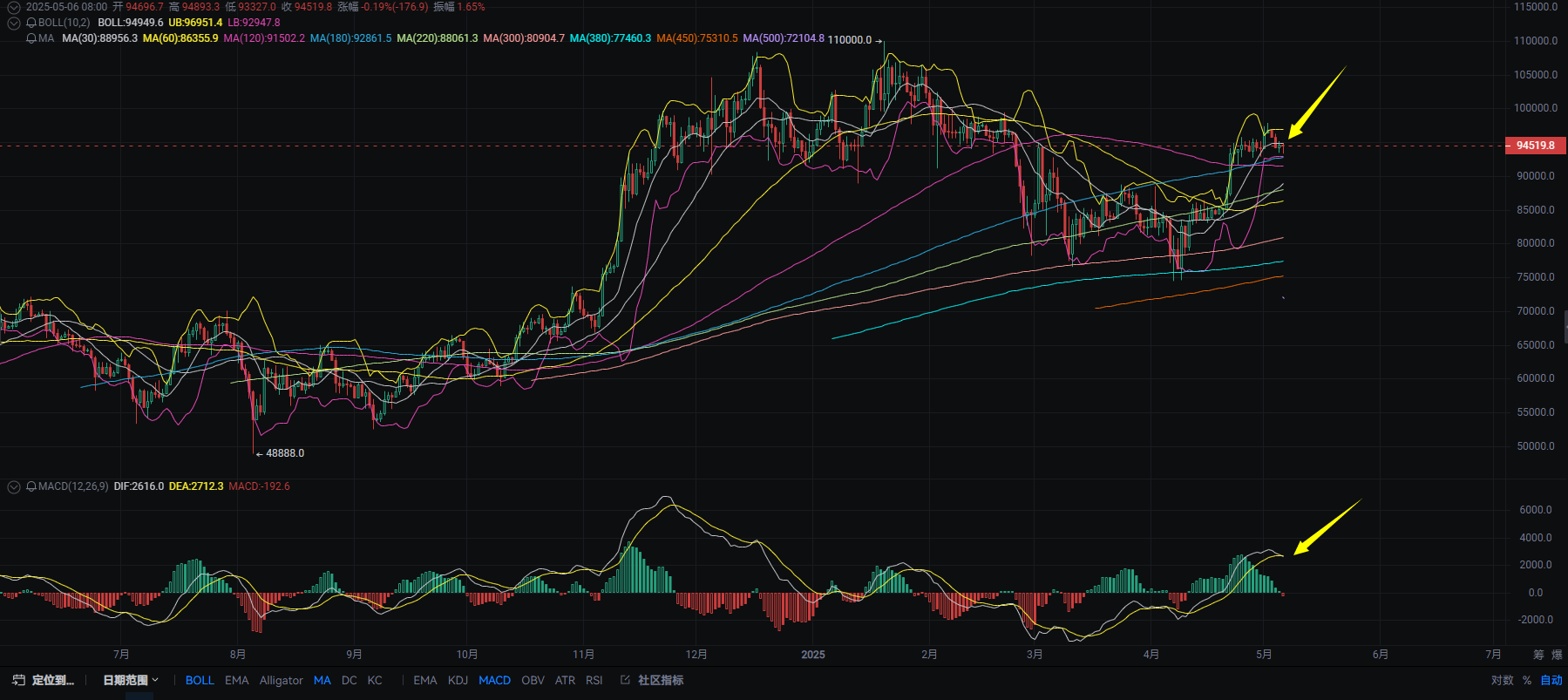
Task: Collapse the candle info row via chevron
Action: (x=14, y=7)
